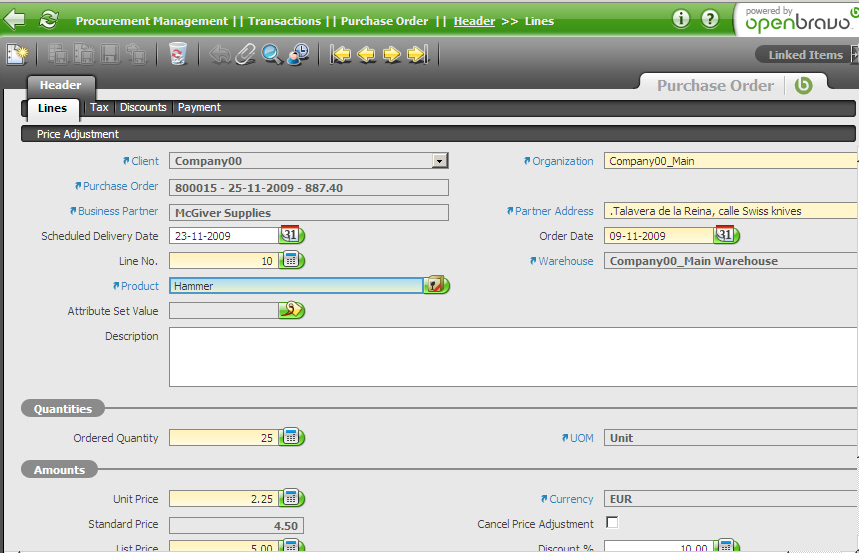
Task: Click the Attribute Set Value field
Action: pyautogui.click(x=224, y=311)
